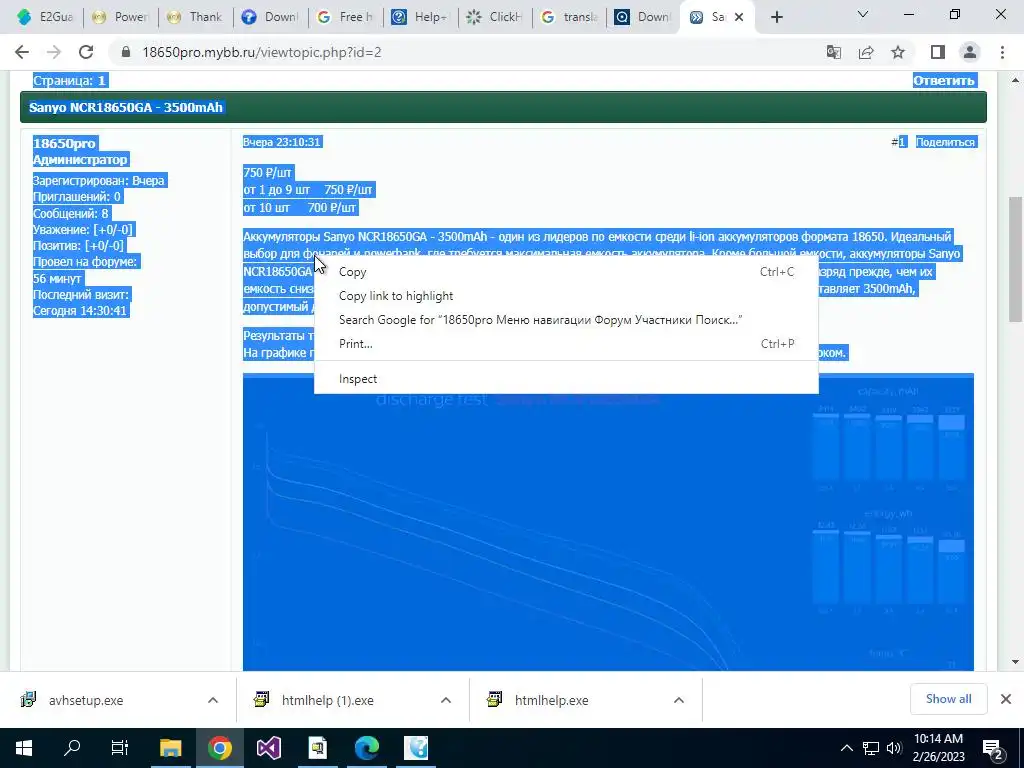The width and height of the screenshot is (1024, 768).
Task: Open the tab search chevron
Action: [863, 14]
